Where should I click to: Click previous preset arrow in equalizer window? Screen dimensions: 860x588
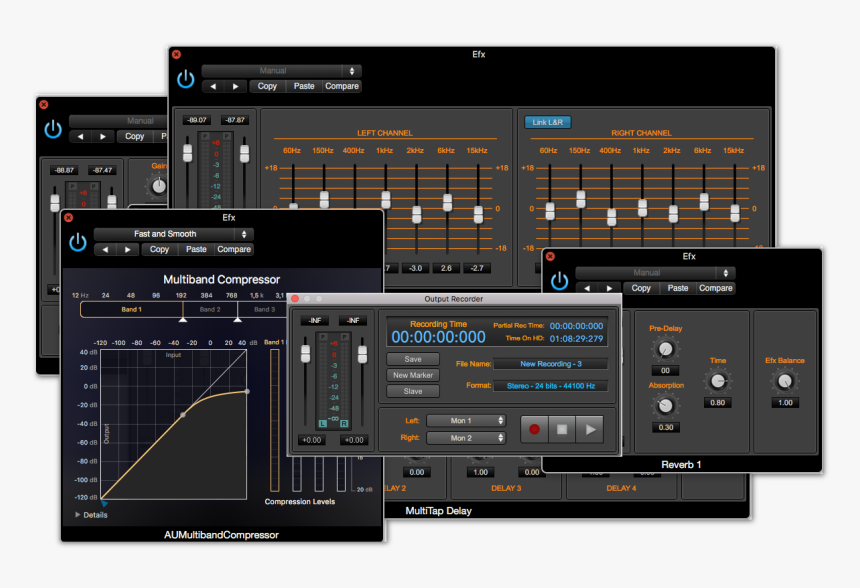[x=213, y=86]
